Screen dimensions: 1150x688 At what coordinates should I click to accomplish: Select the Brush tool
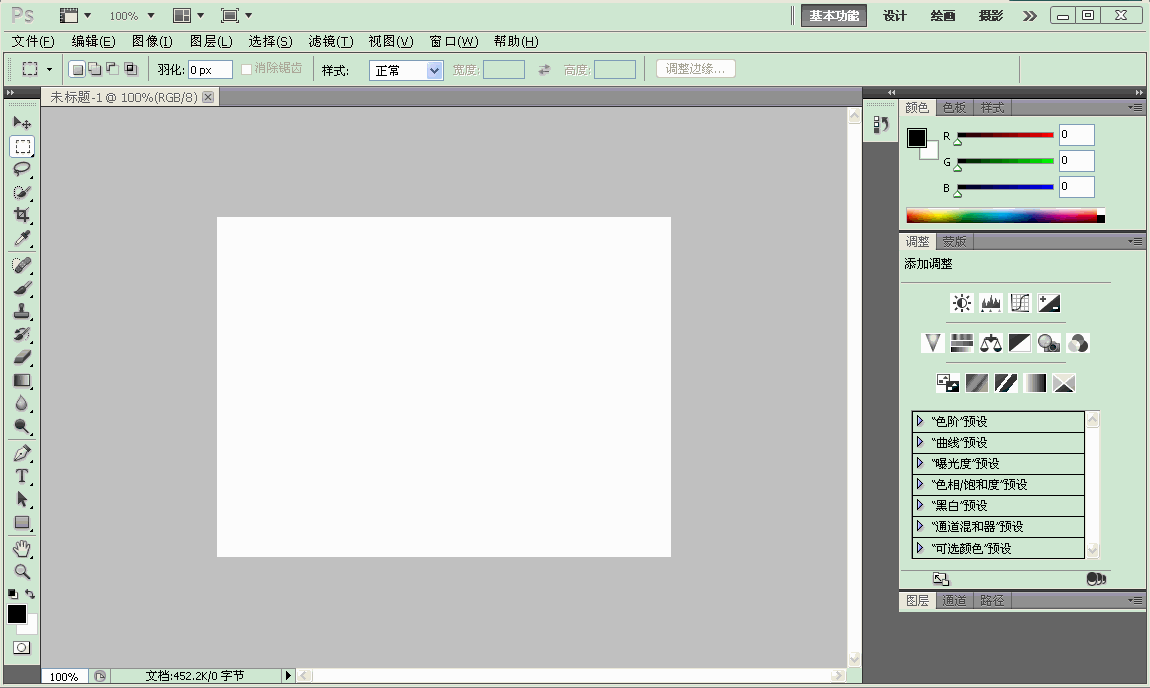(22, 288)
